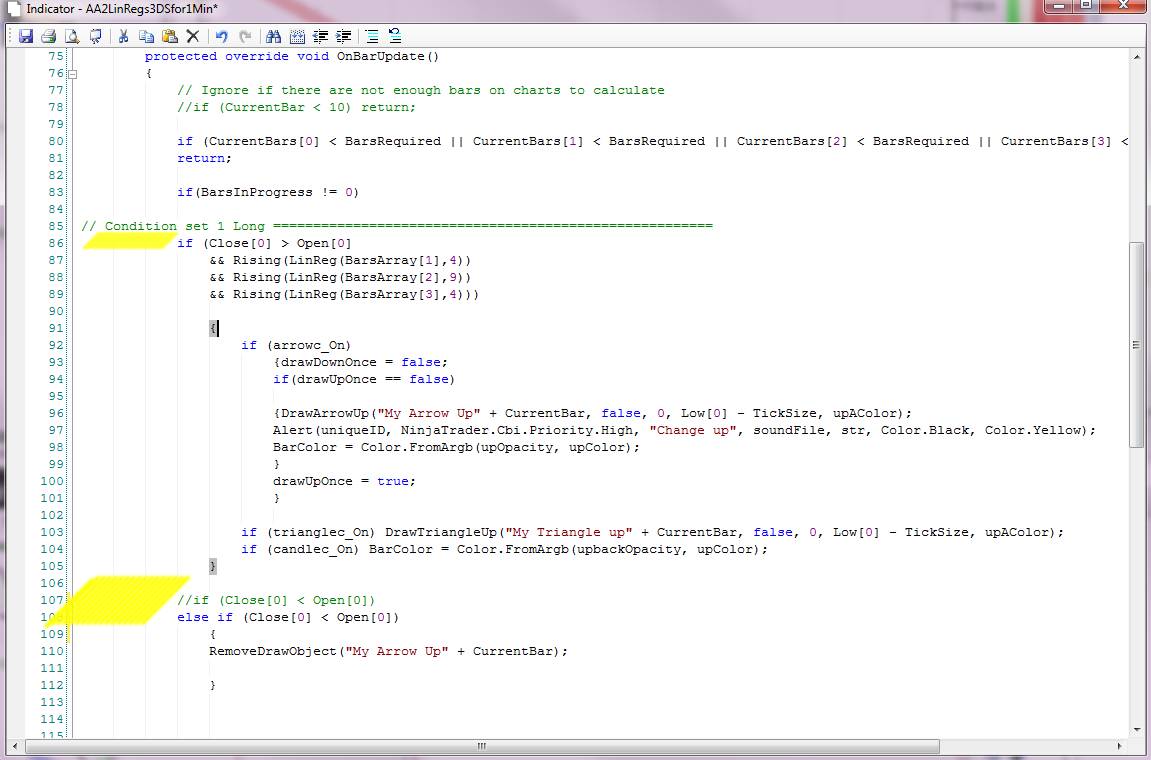Image resolution: width=1151 pixels, height=760 pixels.
Task: Click the vertical scrollbar down arrow
Action: click(x=1137, y=730)
